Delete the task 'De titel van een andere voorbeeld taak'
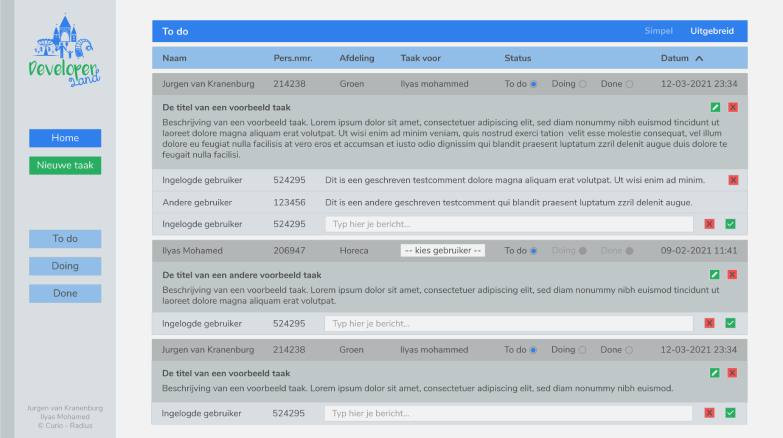 (x=732, y=275)
